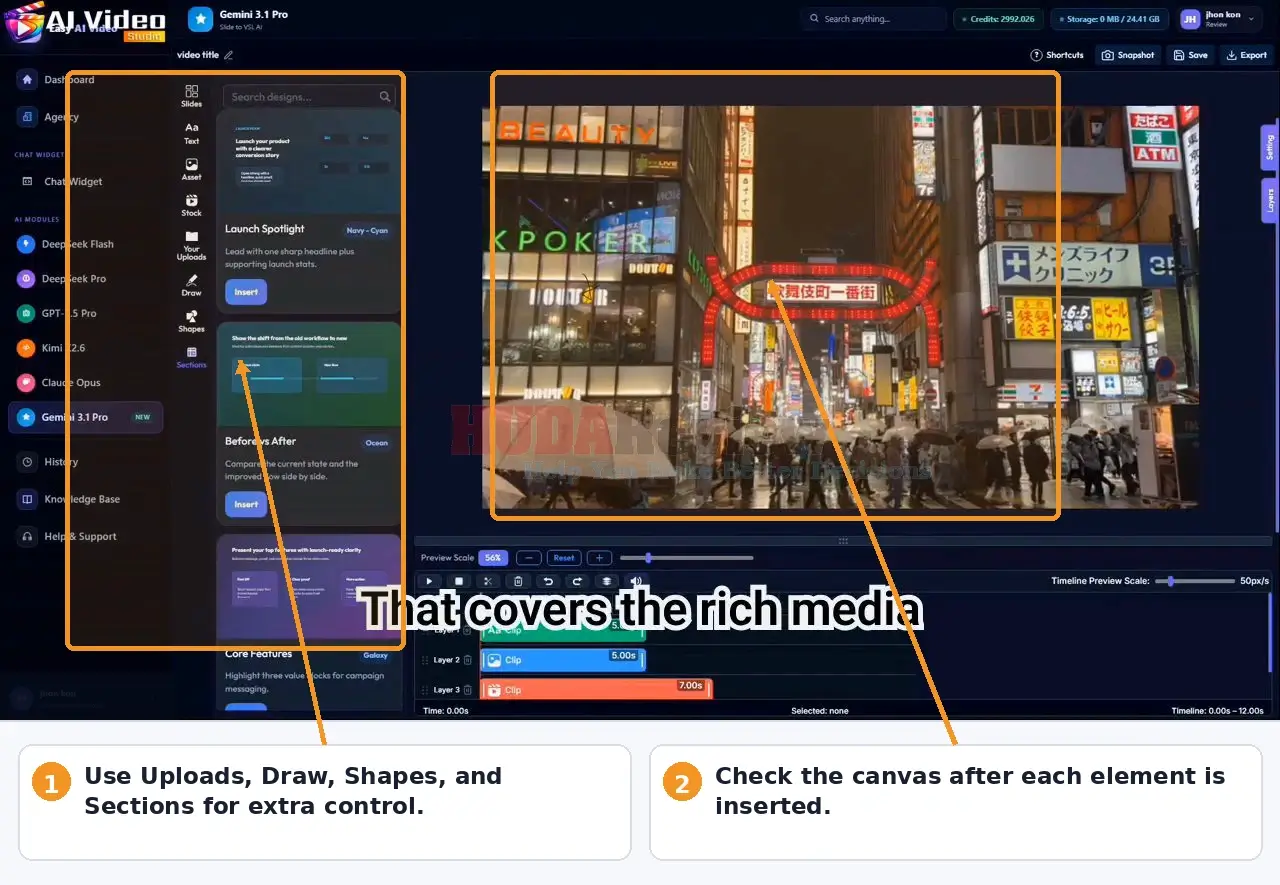Select Kimi module in sidebar

click(x=53, y=348)
